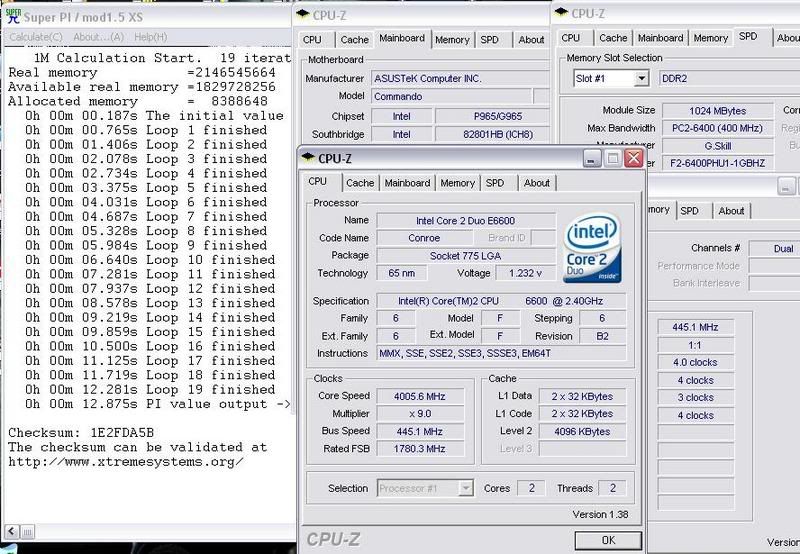Click OK button in front CPU-Z window
The image size is (800, 554).
608,540
